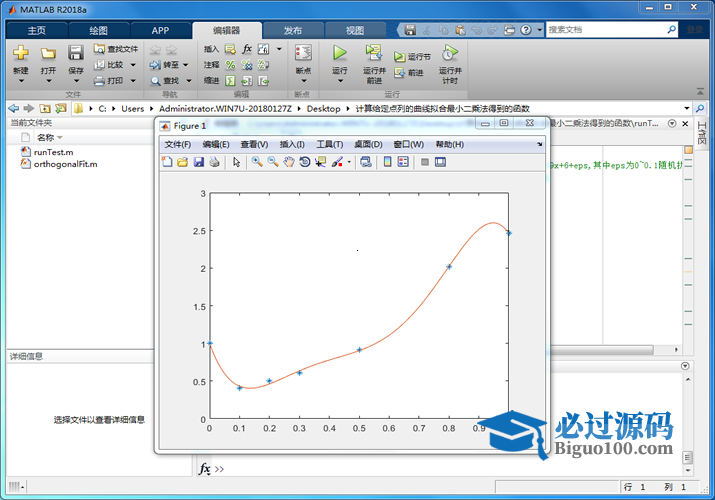Click the Open (打开) folder icon
Screen dimensions: 715x500
(x=48, y=53)
